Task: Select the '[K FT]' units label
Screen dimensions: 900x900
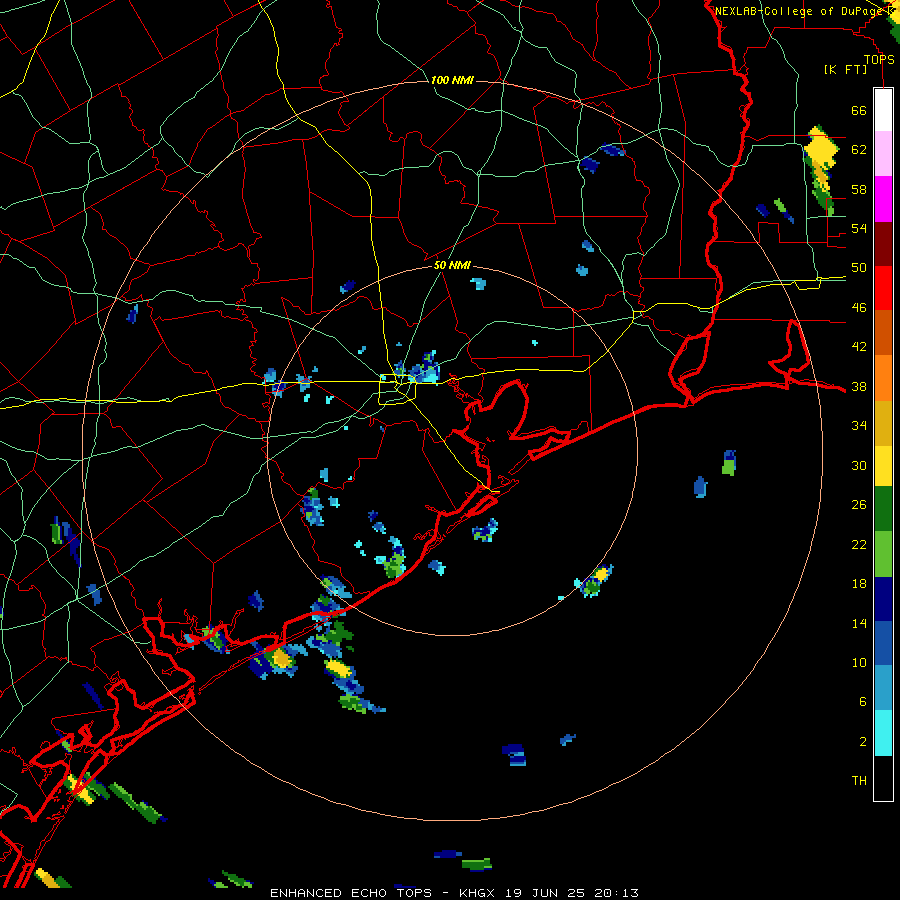Action: pos(845,70)
